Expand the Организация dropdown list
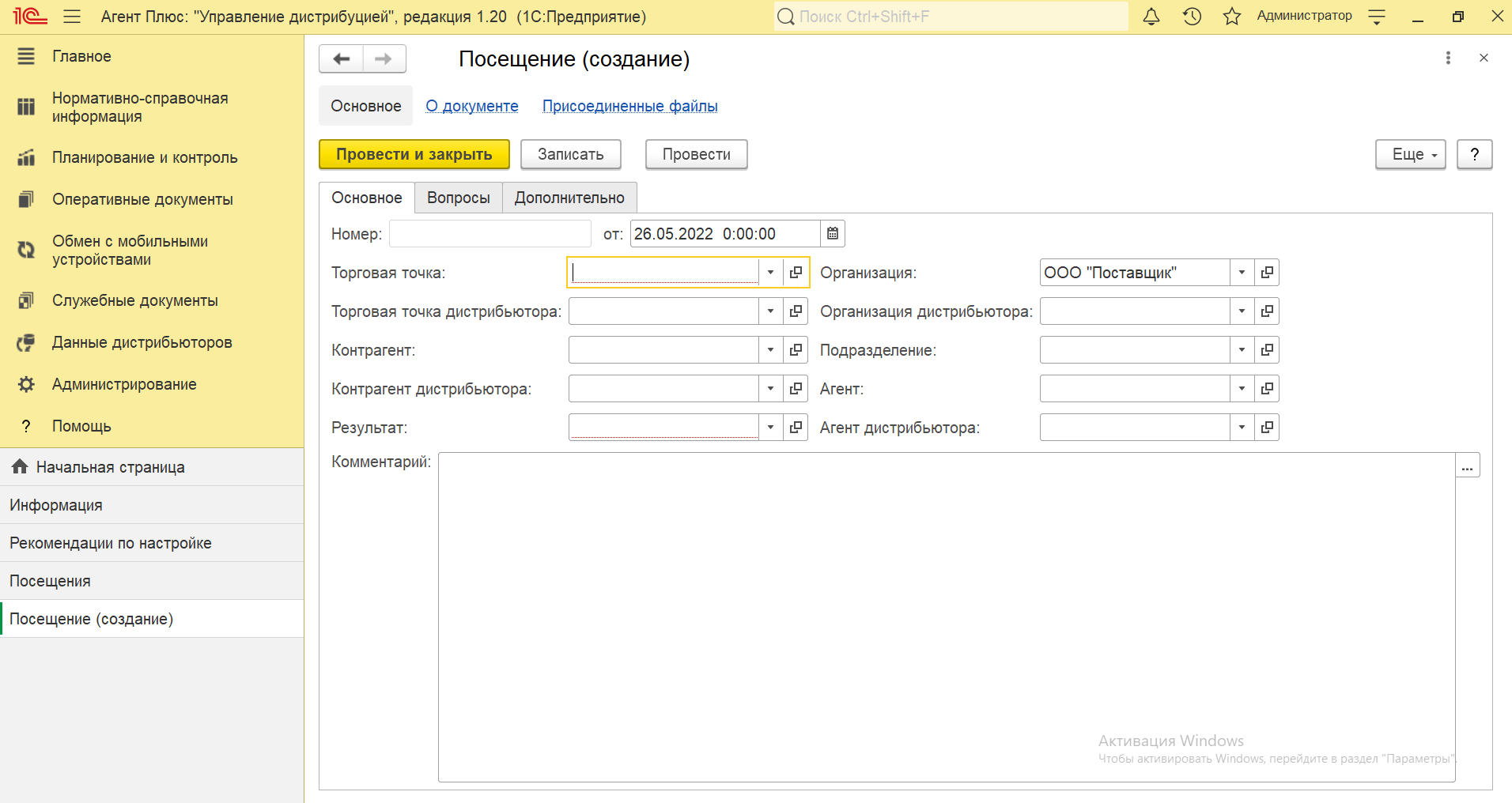Viewport: 1512px width, 803px height. (x=1242, y=273)
